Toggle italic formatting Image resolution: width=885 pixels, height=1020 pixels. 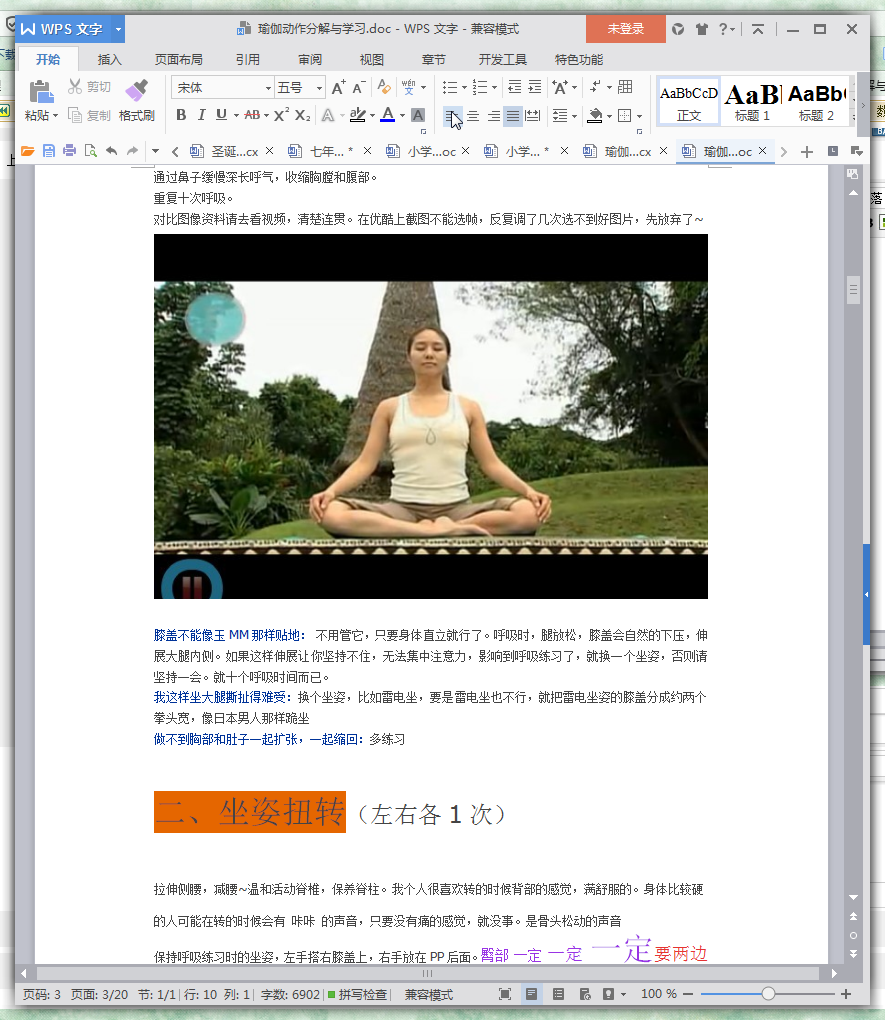(202, 115)
